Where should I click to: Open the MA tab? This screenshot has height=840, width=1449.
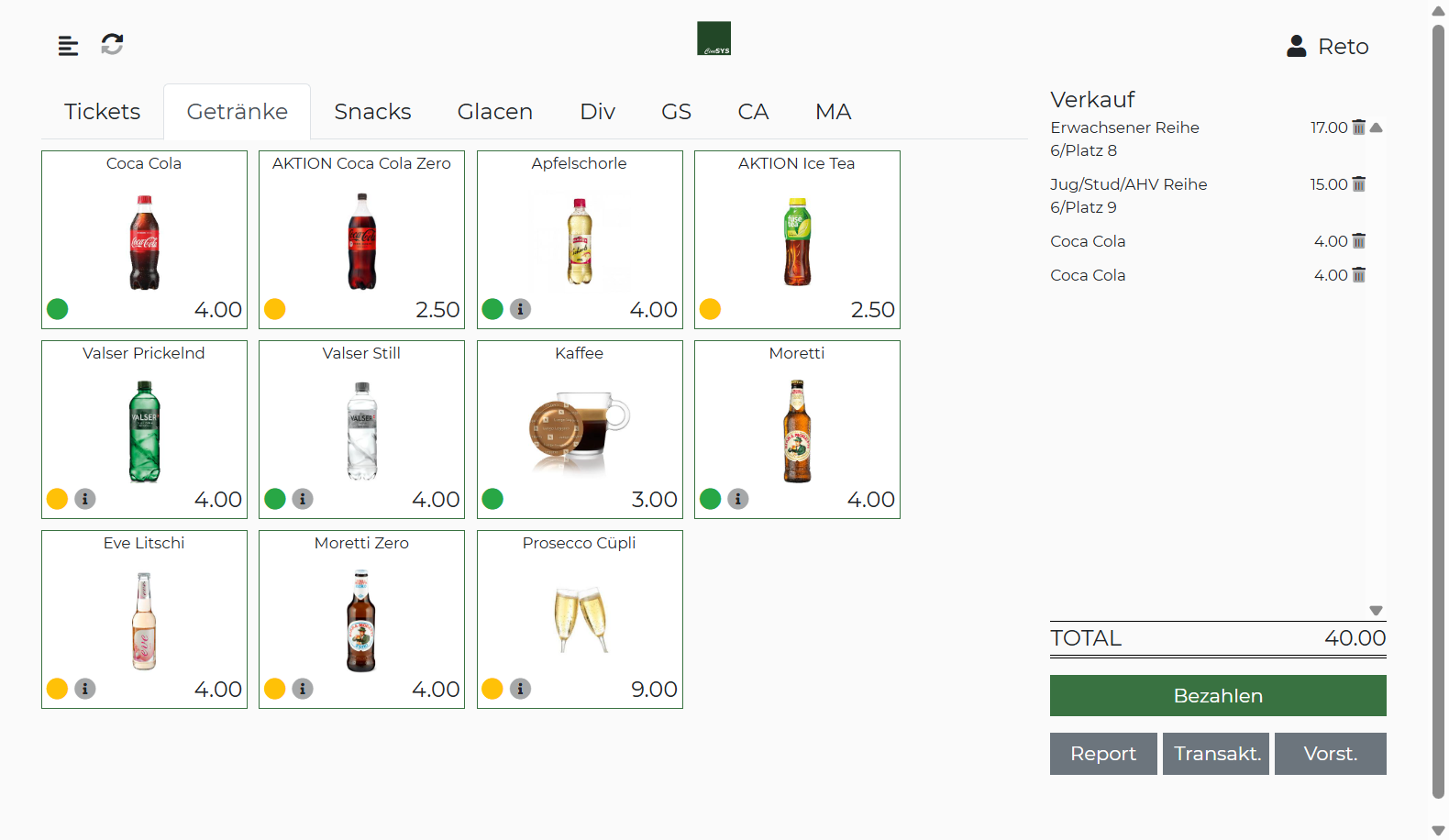pyautogui.click(x=834, y=112)
